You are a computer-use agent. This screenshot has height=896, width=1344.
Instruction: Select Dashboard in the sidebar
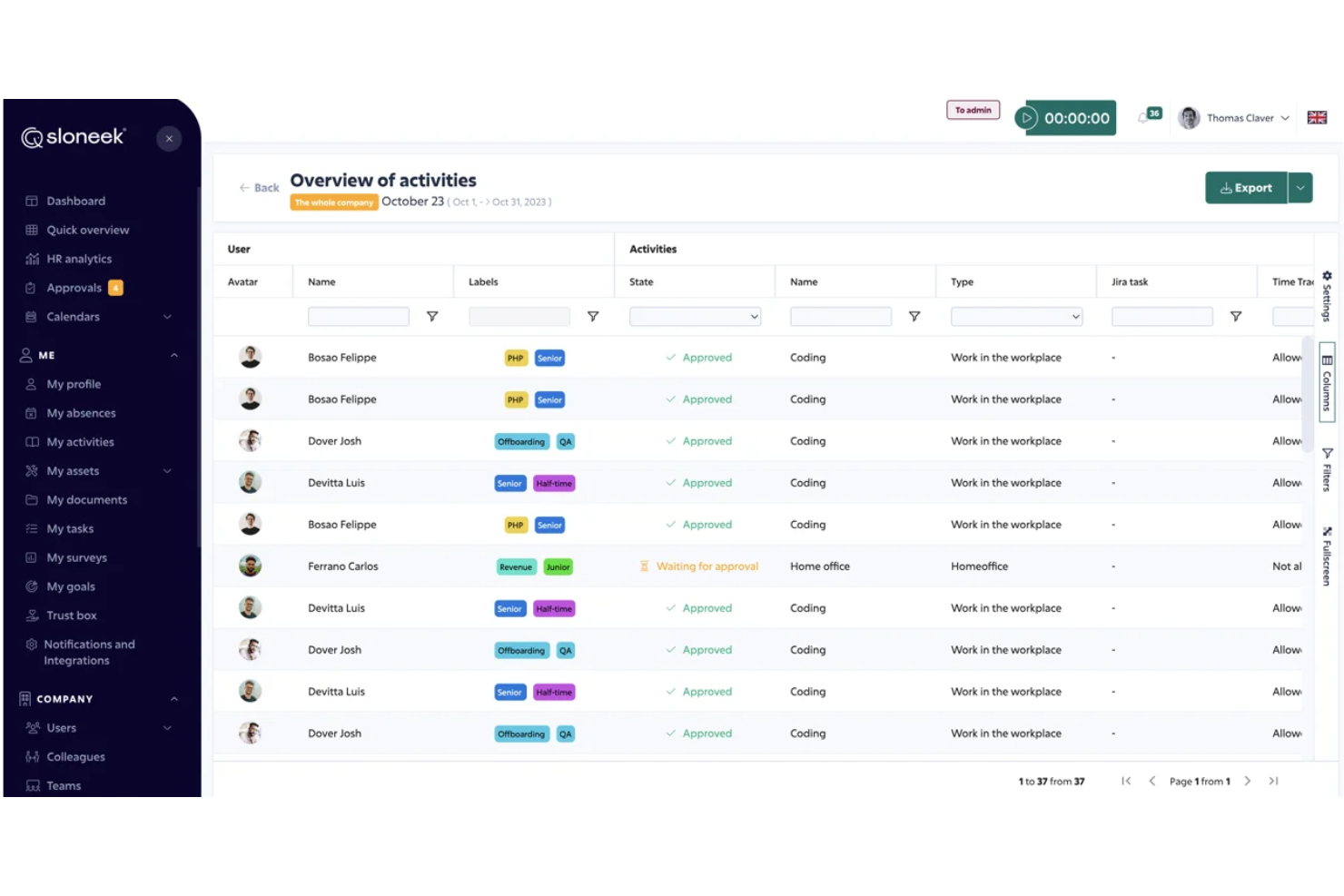click(75, 201)
